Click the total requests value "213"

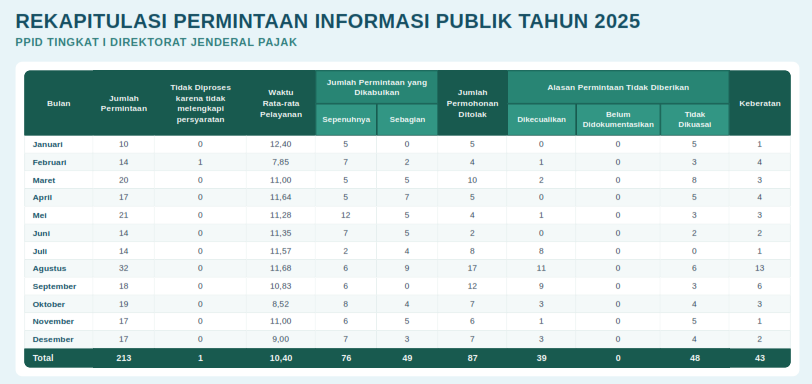coord(124,358)
